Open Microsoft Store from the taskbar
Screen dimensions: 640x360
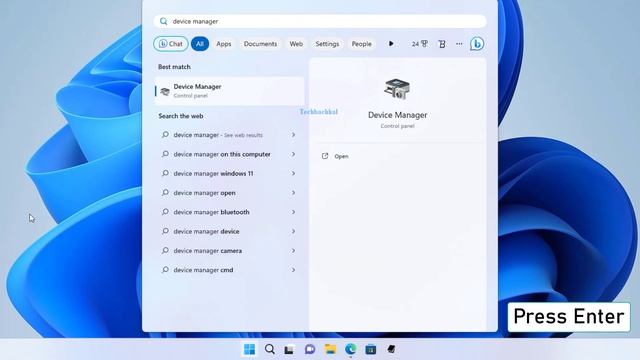click(371, 349)
